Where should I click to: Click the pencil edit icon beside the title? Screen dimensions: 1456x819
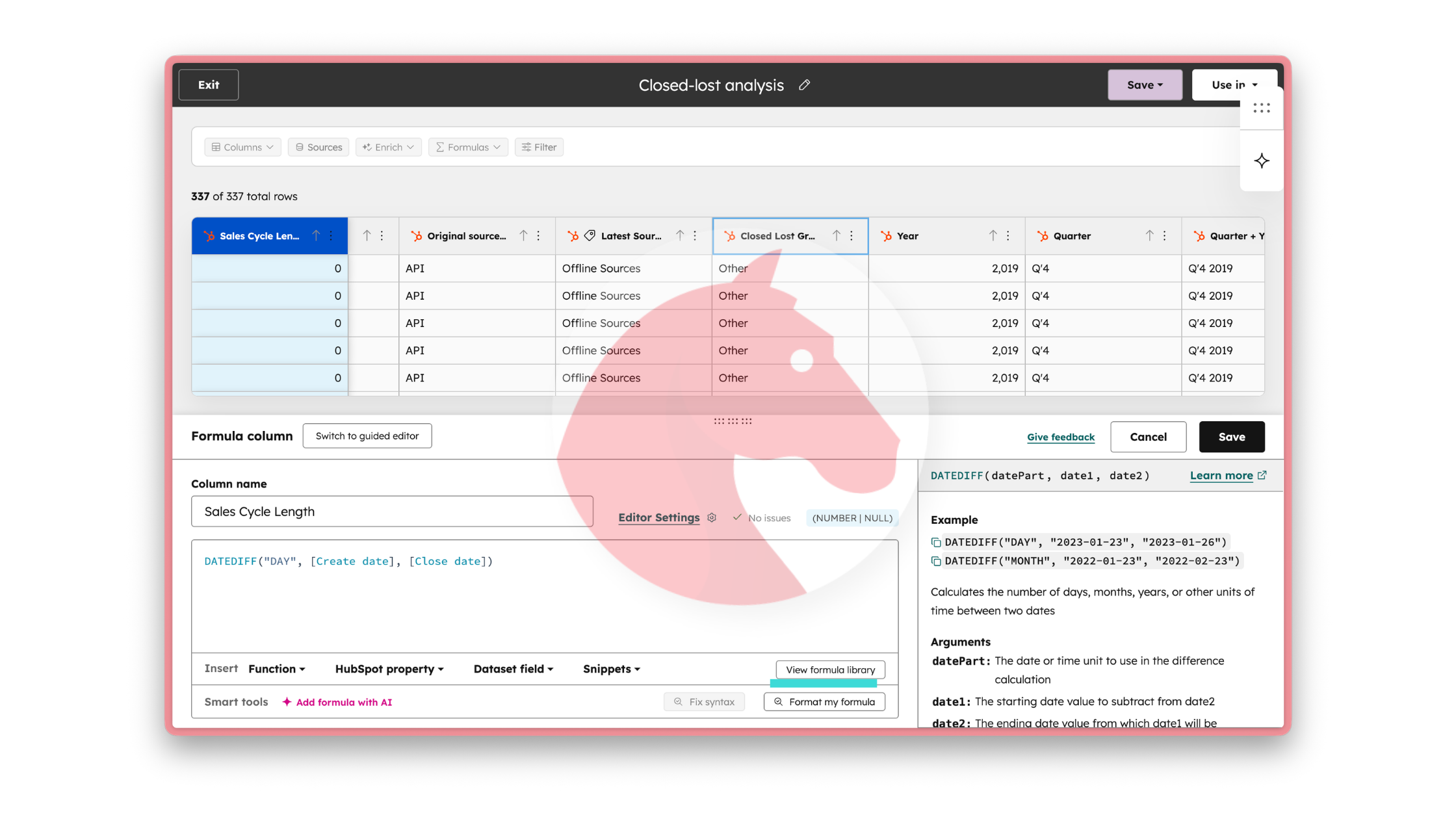[x=804, y=85]
